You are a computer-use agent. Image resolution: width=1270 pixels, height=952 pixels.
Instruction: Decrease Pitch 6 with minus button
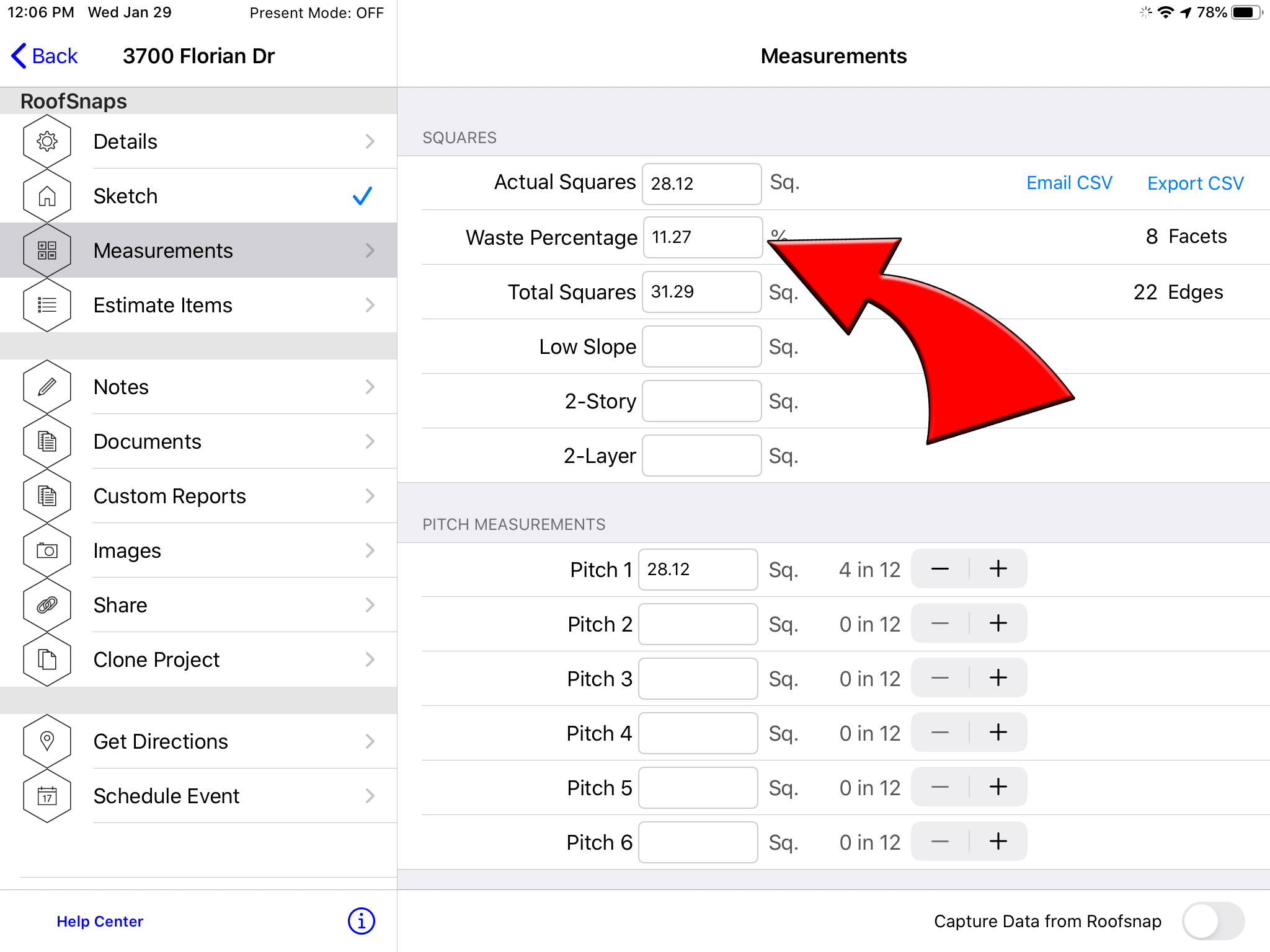pyautogui.click(x=940, y=841)
